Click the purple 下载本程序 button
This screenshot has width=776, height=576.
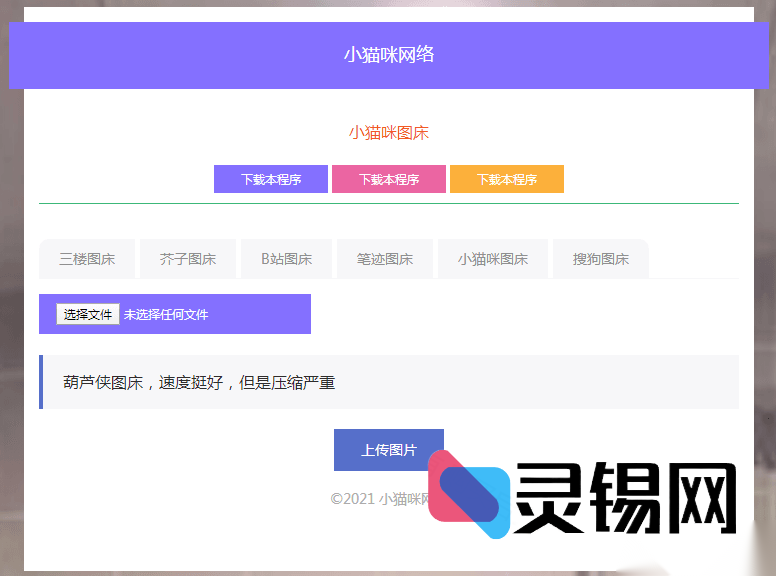[x=270, y=180]
